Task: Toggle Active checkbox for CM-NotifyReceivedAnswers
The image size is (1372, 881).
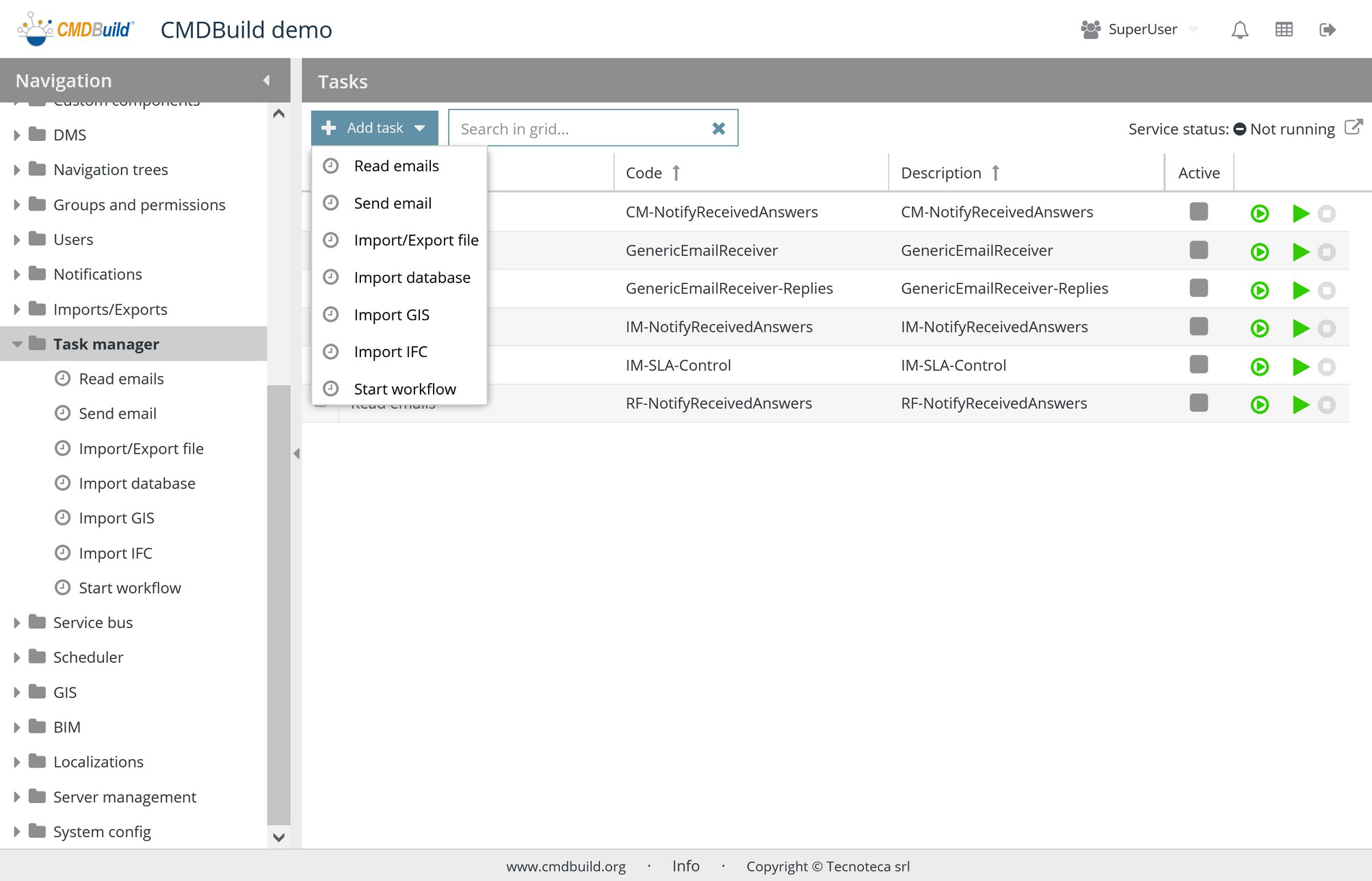Action: (x=1198, y=212)
